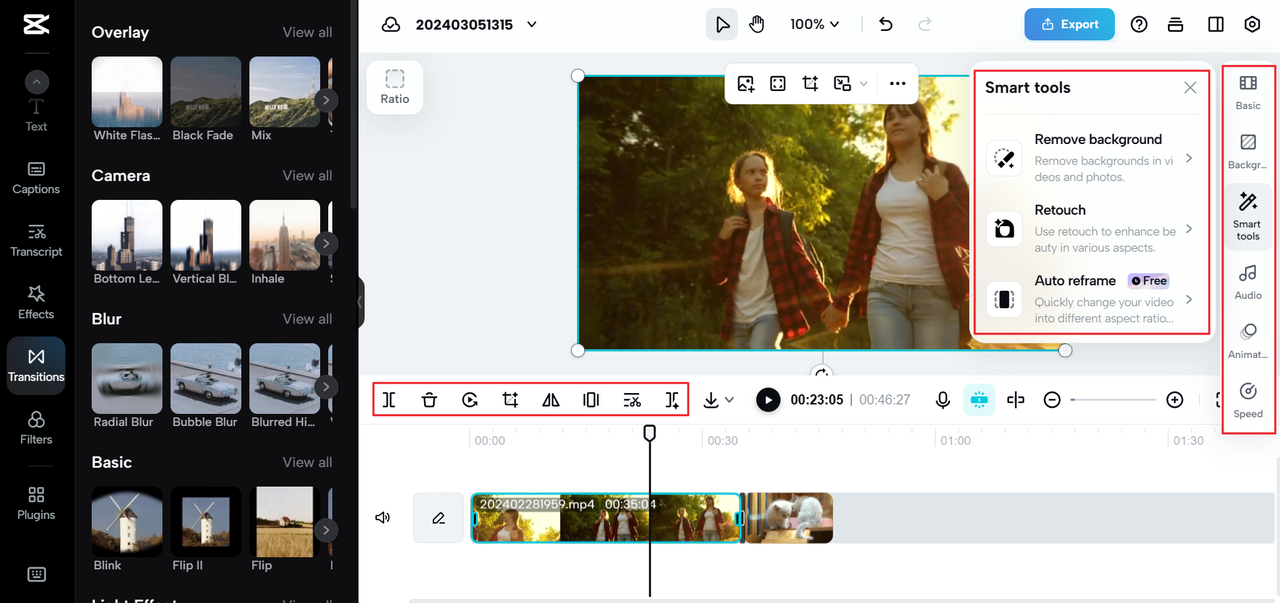The image size is (1280, 603).
Task: Toggle the side panel layout icon
Action: [x=1215, y=24]
